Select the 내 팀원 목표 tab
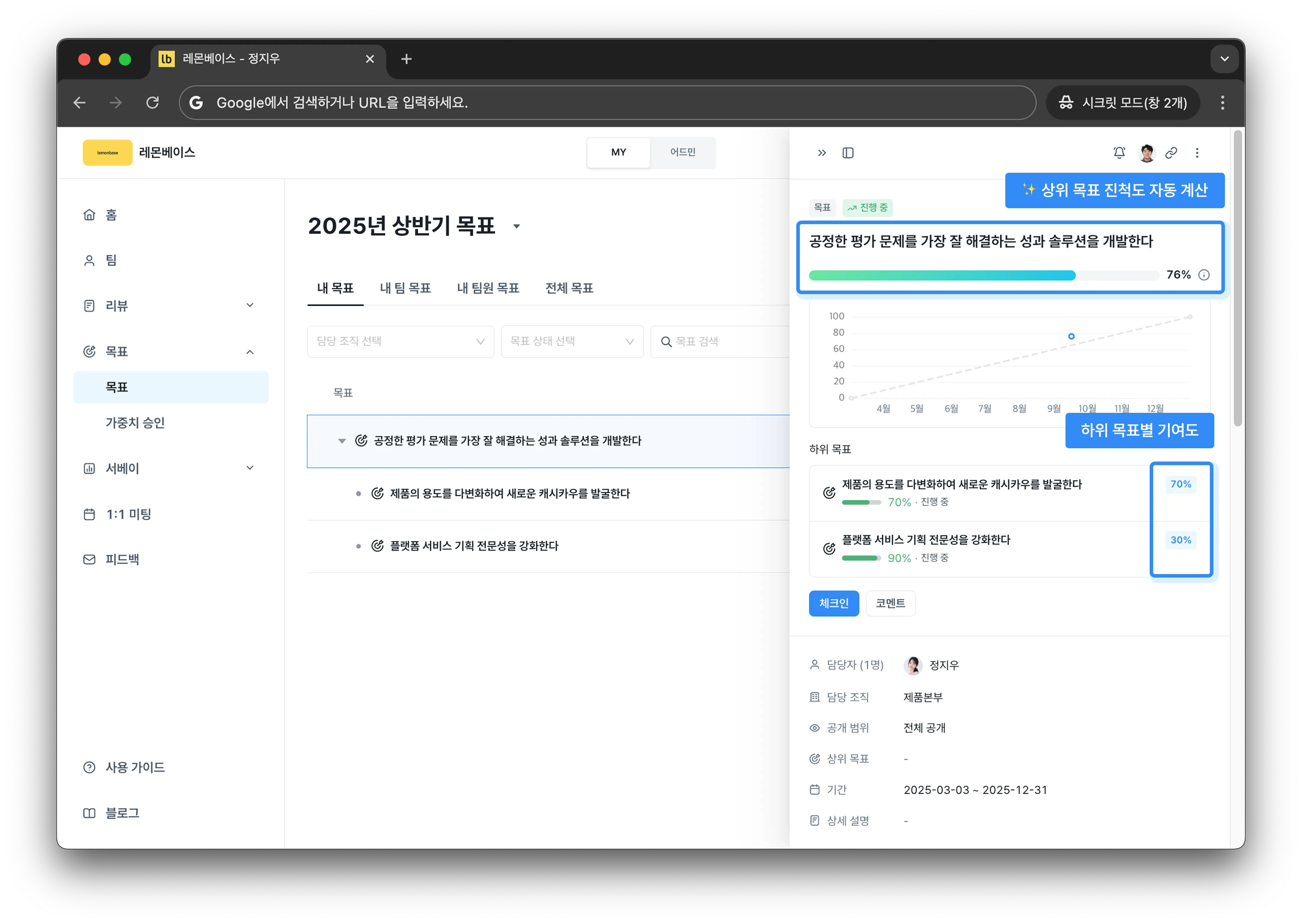The image size is (1302, 924). [488, 288]
